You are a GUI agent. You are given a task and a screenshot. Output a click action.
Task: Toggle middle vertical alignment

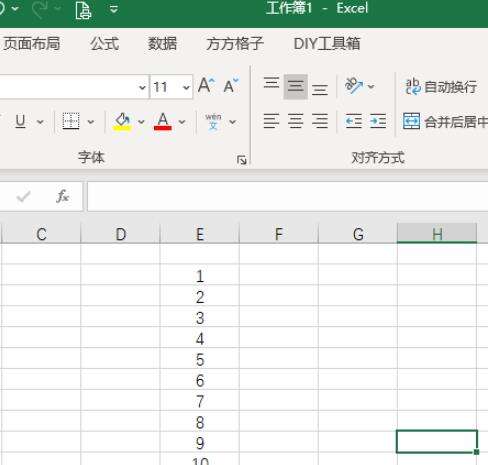[296, 87]
